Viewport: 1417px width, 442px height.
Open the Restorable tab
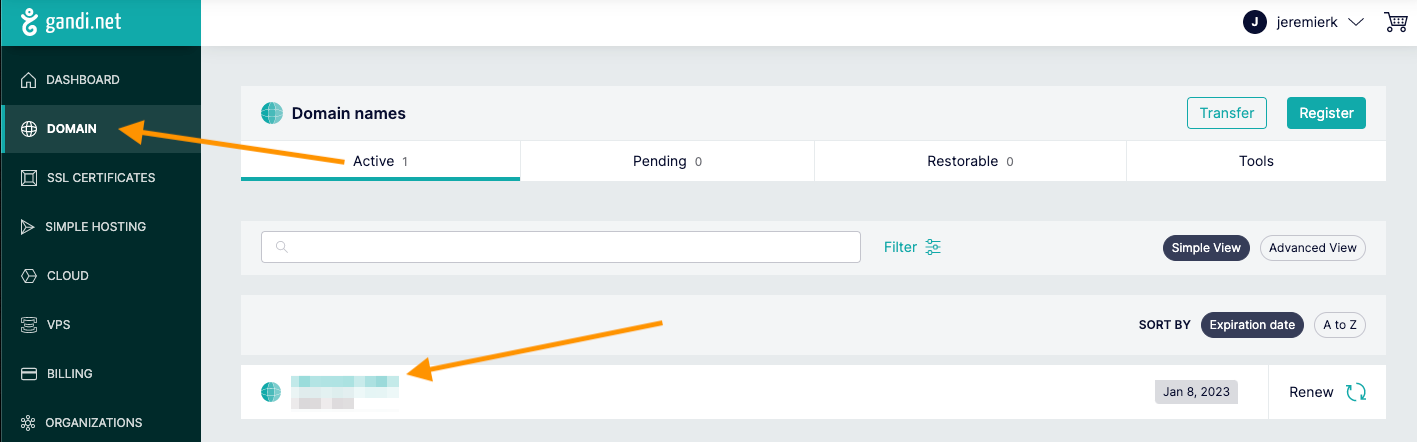pyautogui.click(x=970, y=161)
